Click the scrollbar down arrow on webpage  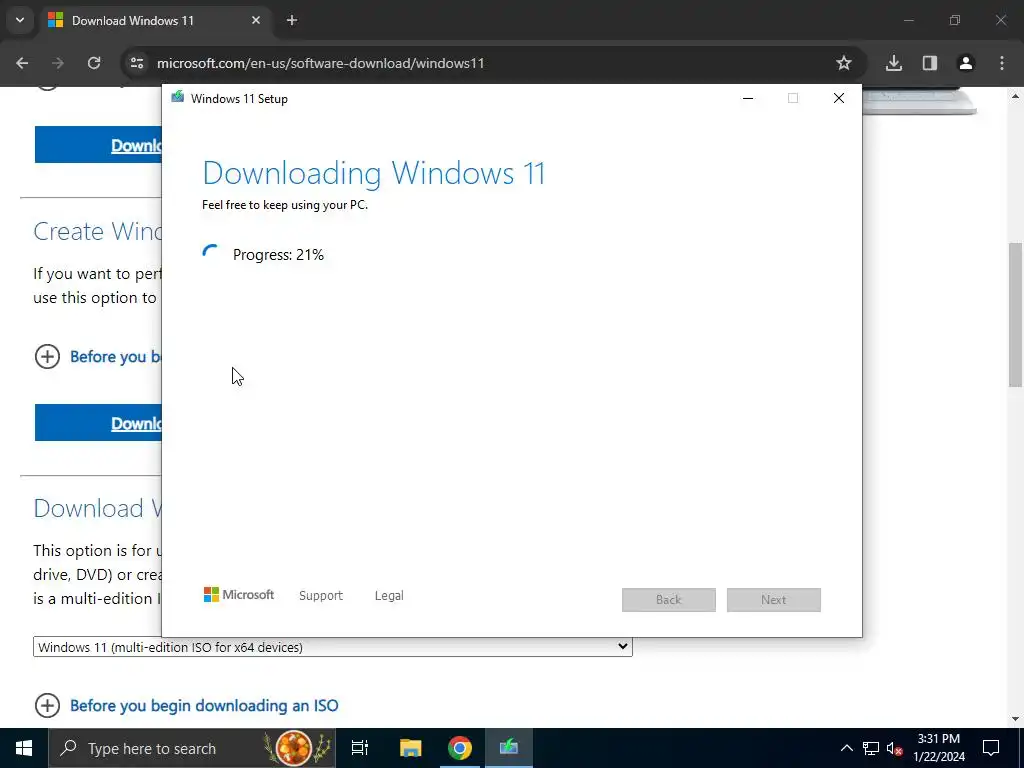click(x=1016, y=719)
